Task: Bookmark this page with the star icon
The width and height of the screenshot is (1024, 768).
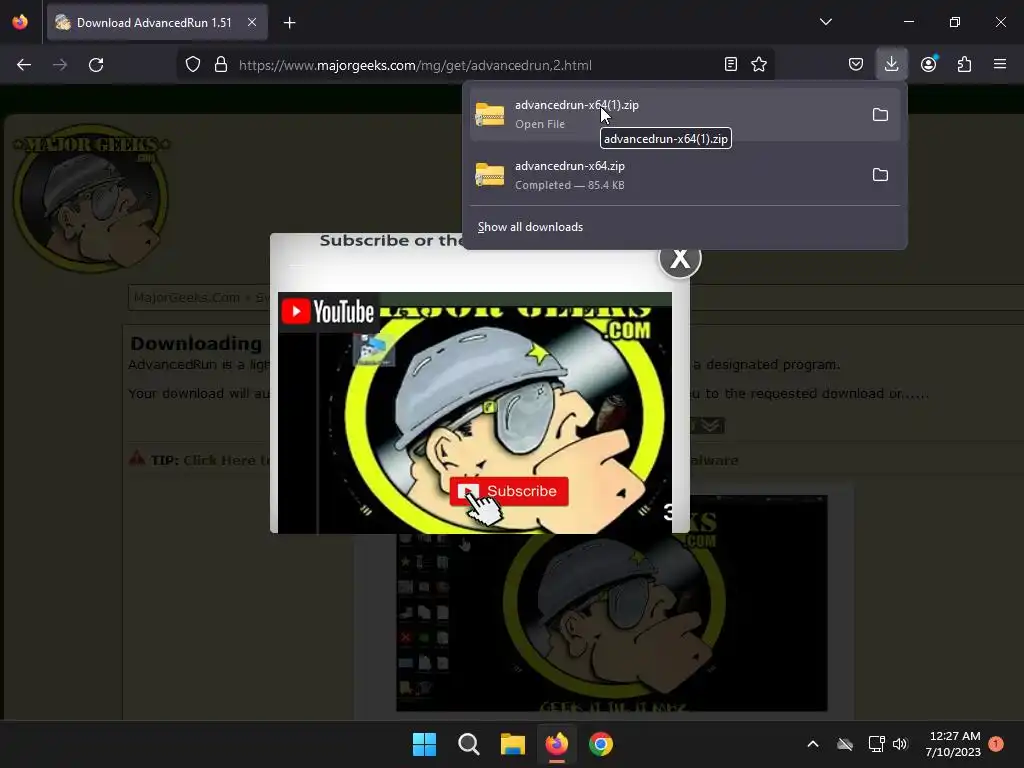Action: tap(759, 65)
